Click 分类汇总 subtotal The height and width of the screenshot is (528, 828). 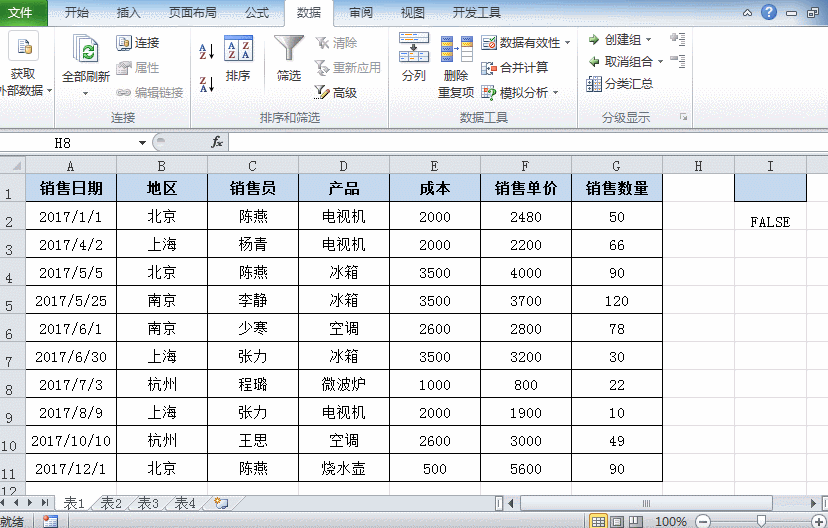(x=620, y=83)
